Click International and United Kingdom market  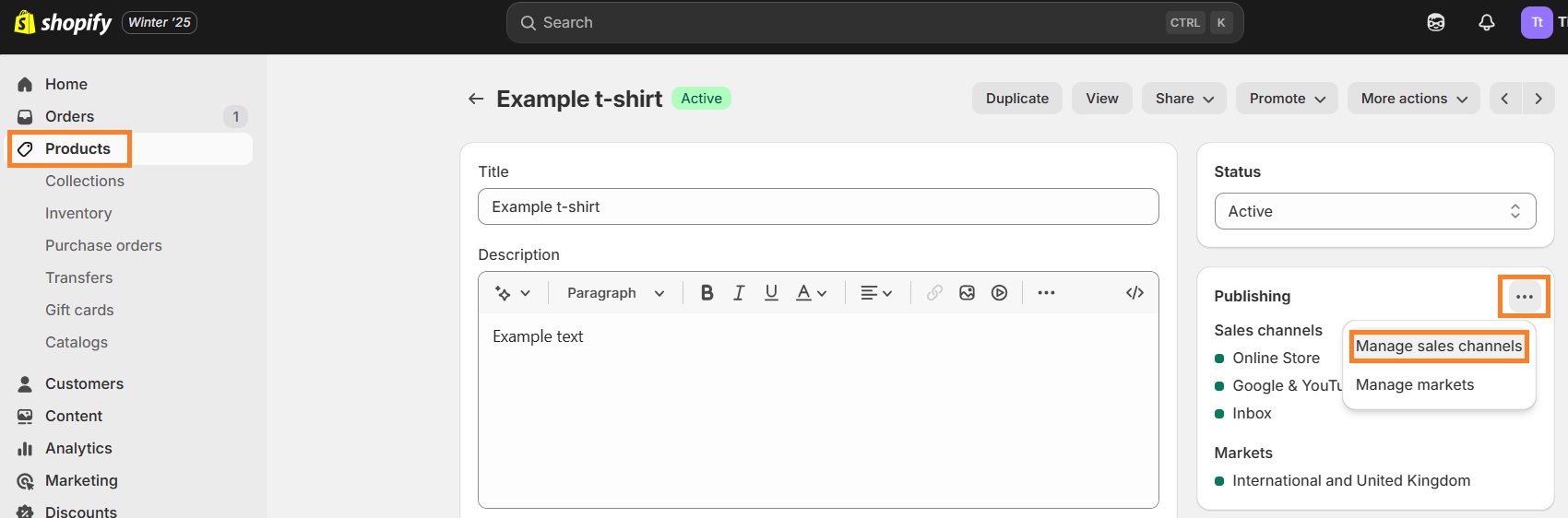(1351, 480)
